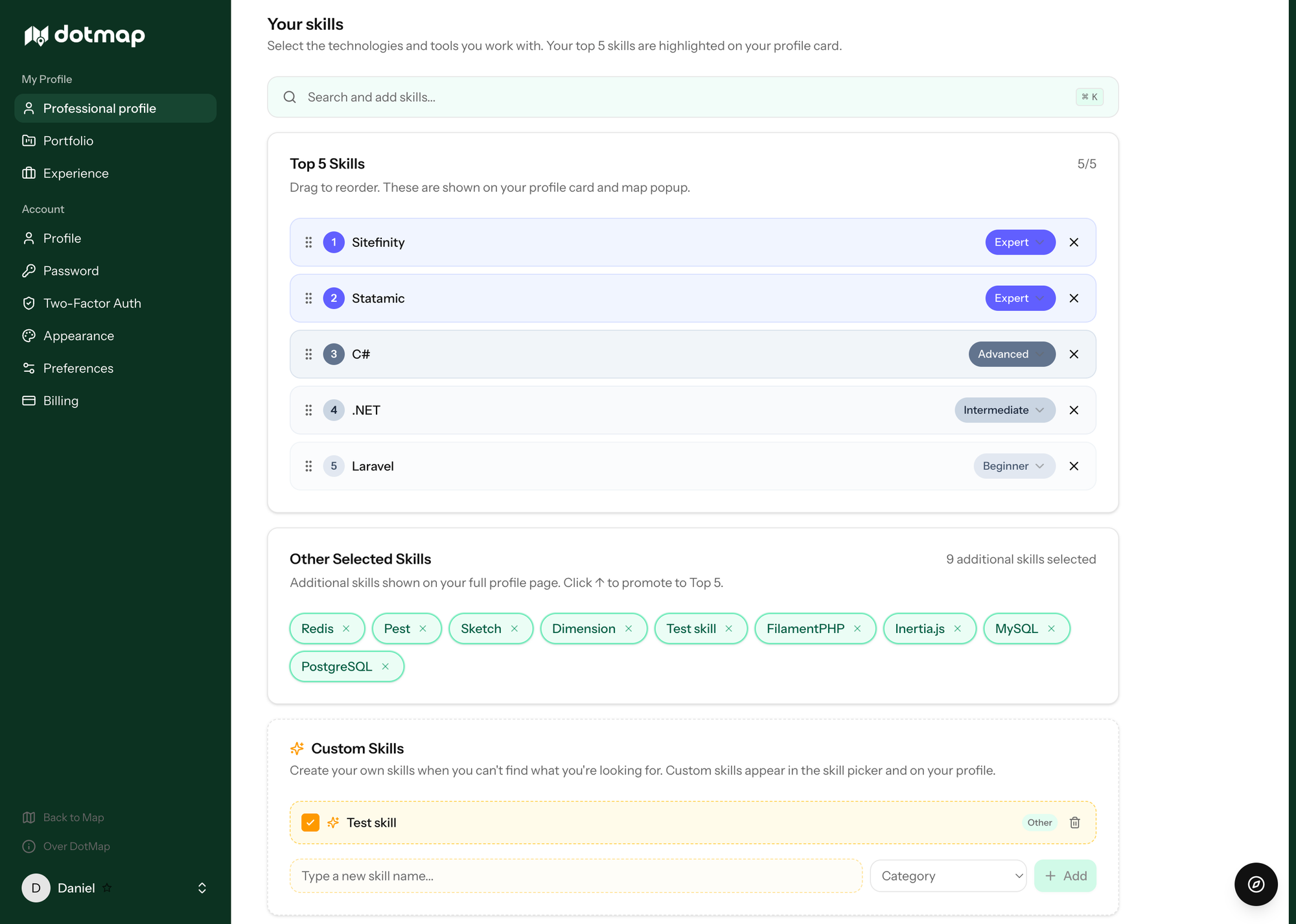The height and width of the screenshot is (924, 1296).
Task: Delete Test skill via trash icon
Action: [1074, 822]
